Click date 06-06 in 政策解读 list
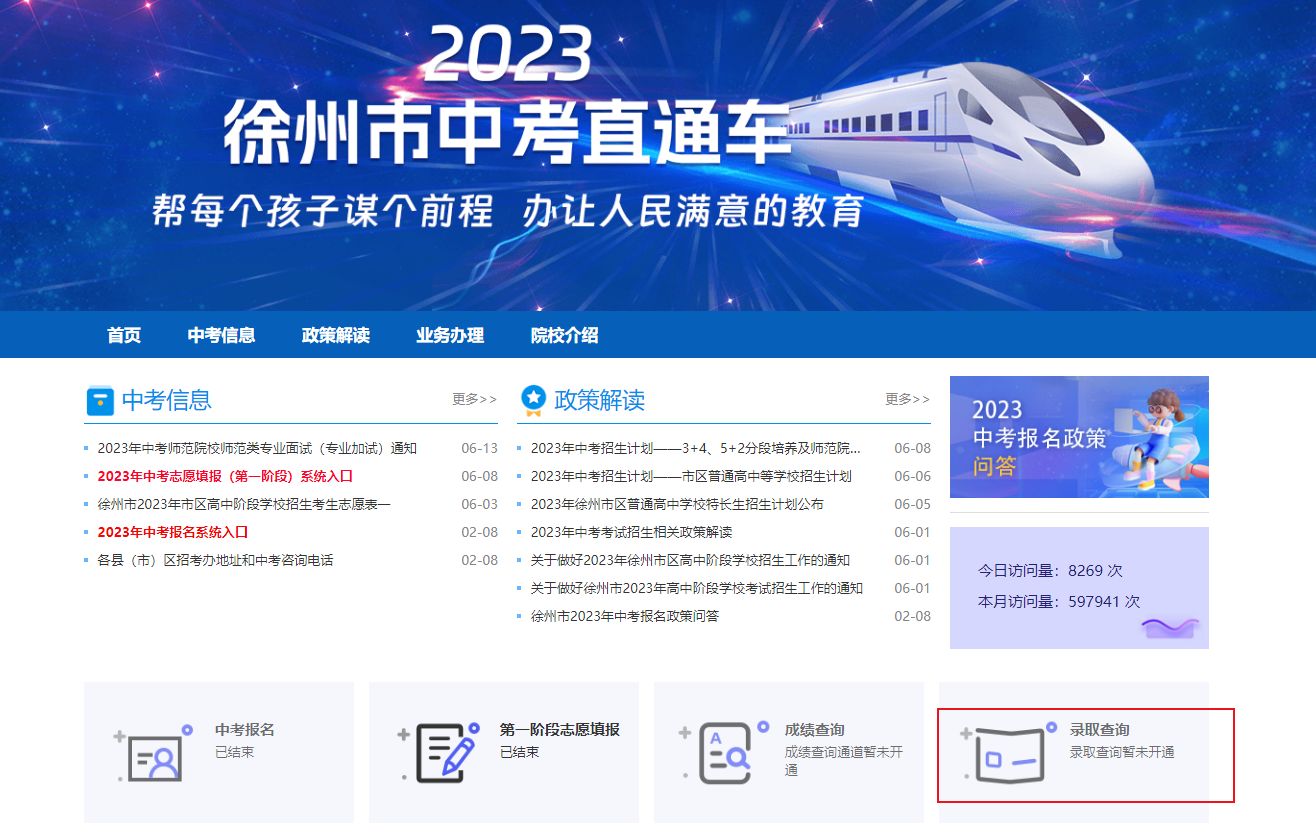 click(x=912, y=476)
